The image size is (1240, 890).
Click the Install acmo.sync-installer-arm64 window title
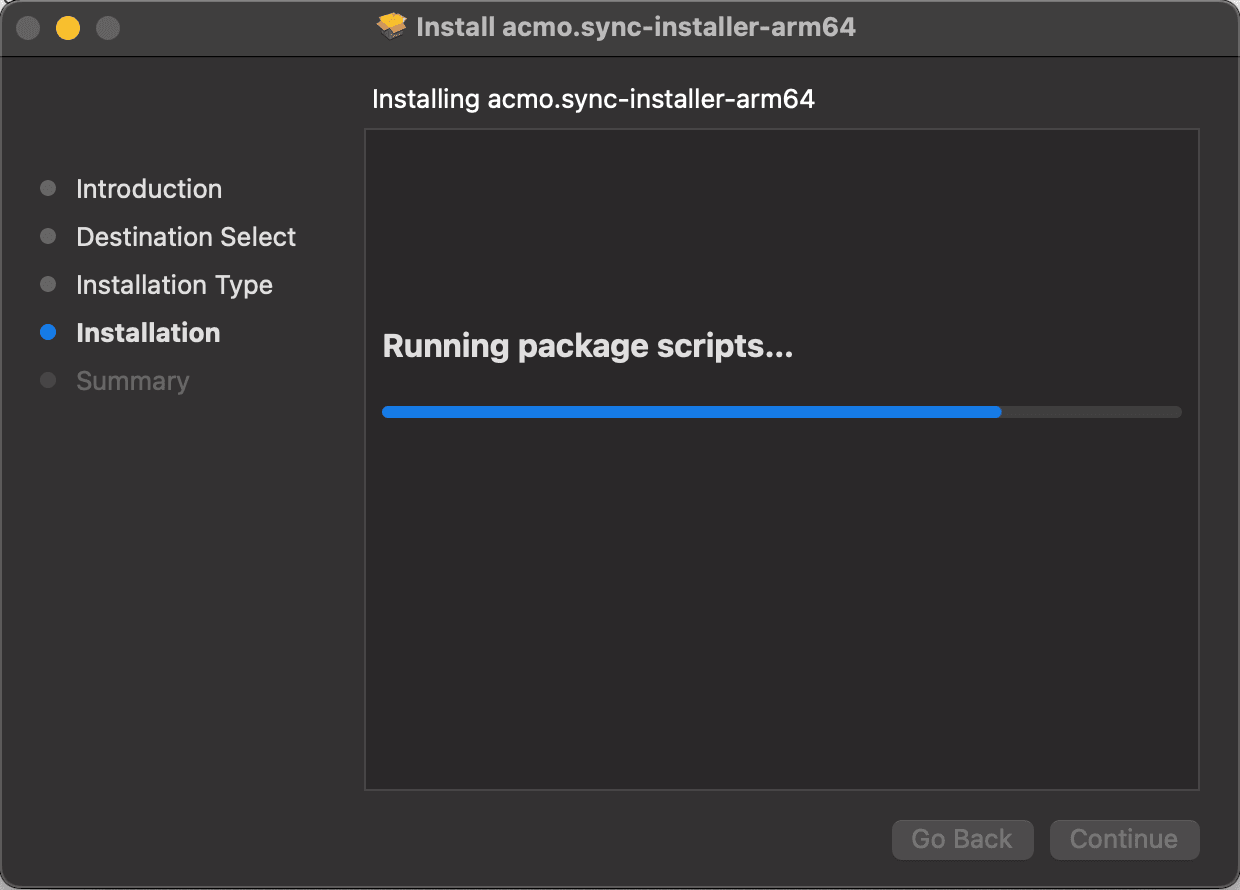pos(637,27)
